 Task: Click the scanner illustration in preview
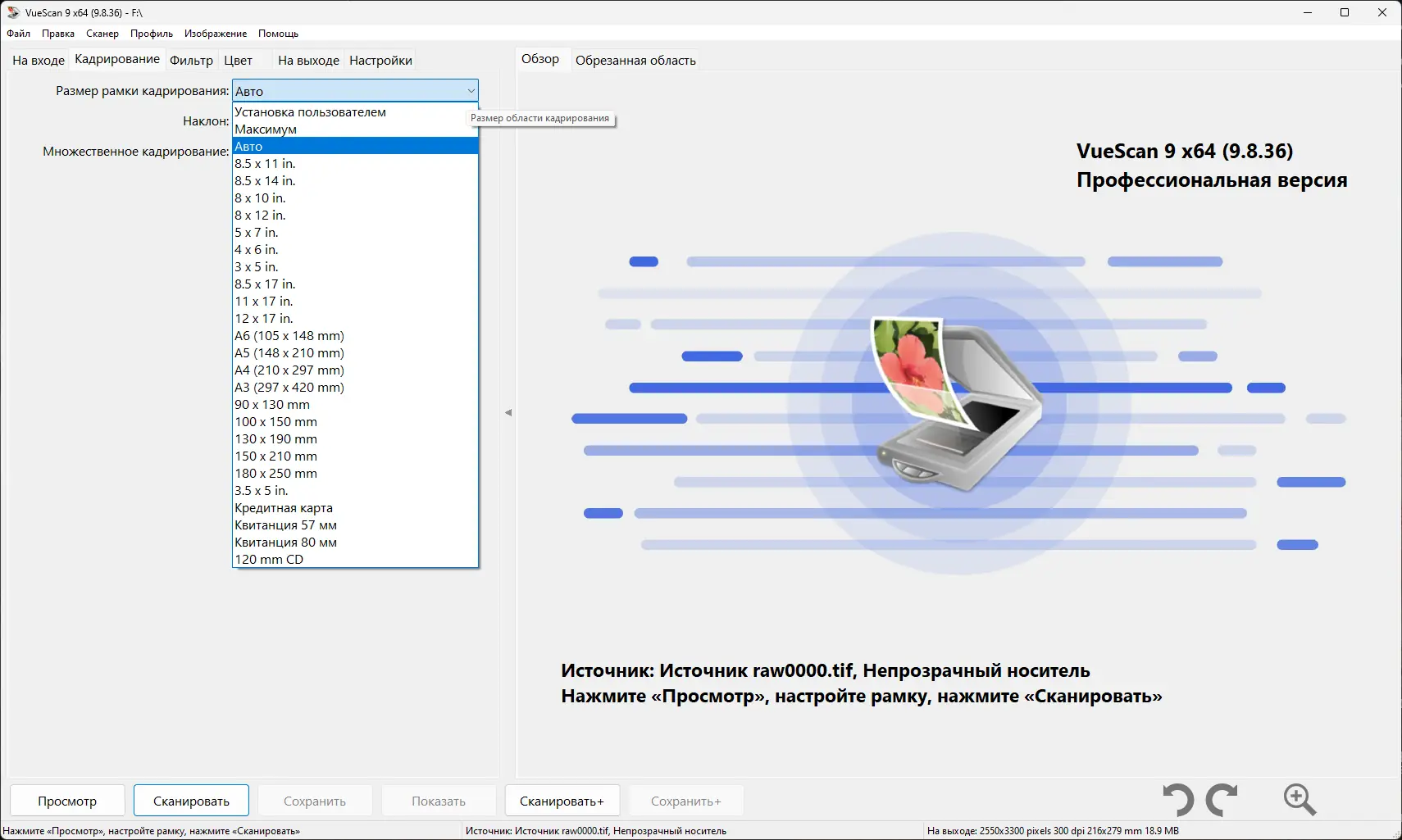(x=955, y=403)
